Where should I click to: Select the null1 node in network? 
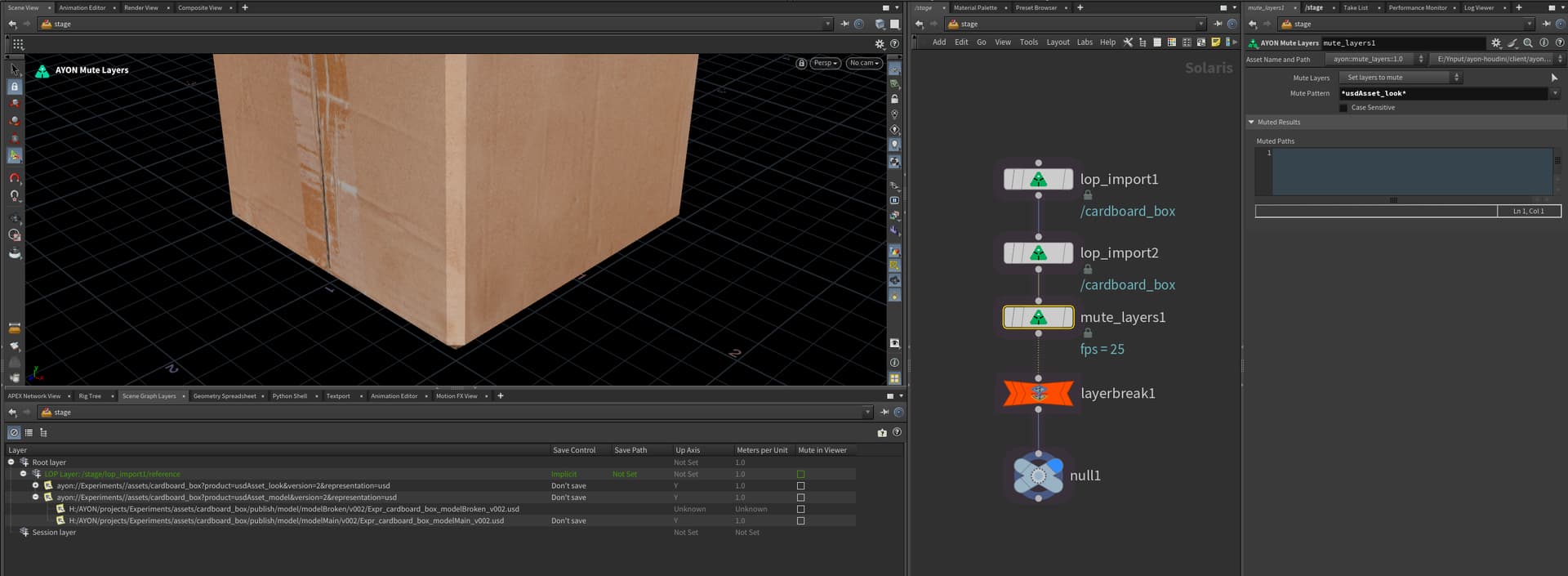pyautogui.click(x=1038, y=476)
